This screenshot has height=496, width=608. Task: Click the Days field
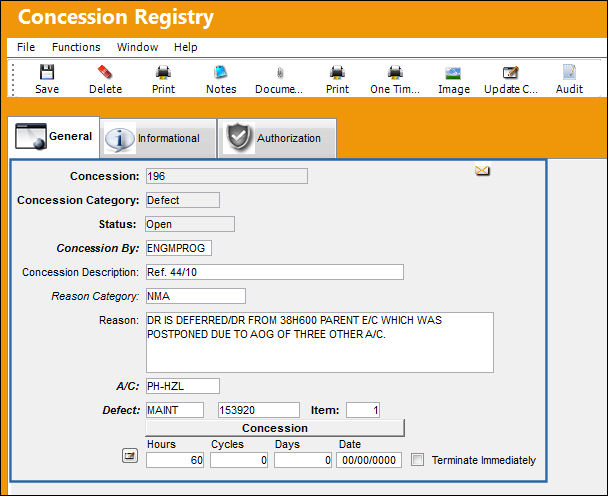click(x=303, y=460)
